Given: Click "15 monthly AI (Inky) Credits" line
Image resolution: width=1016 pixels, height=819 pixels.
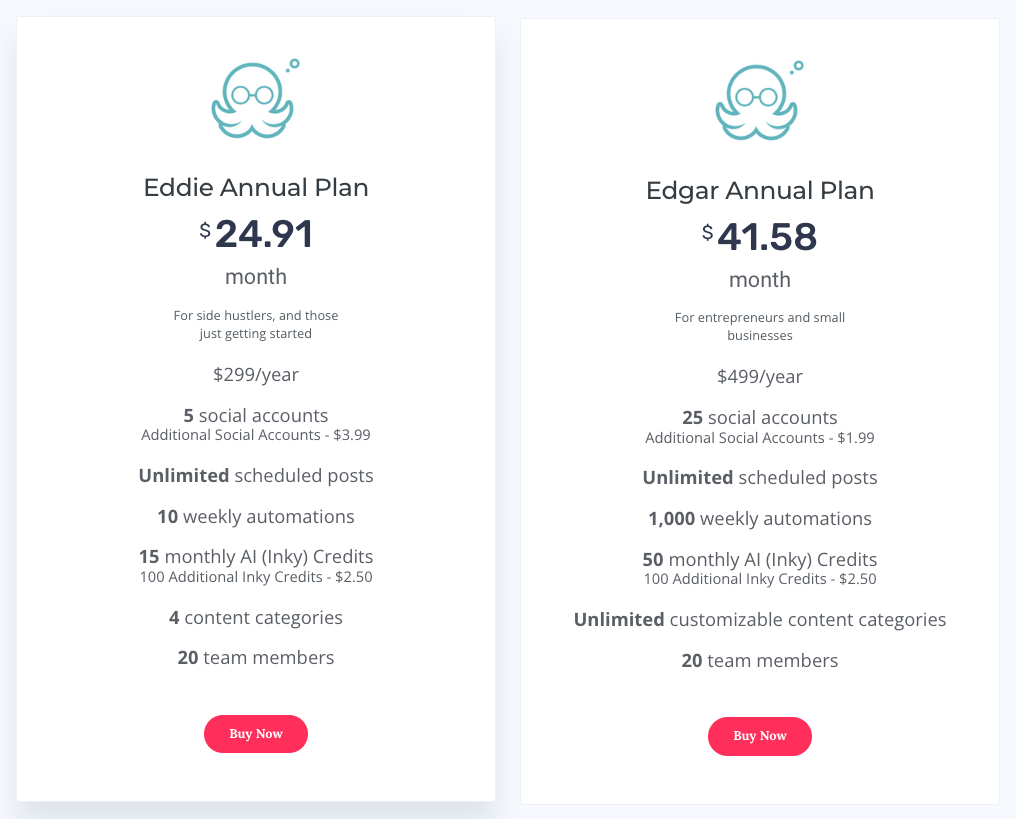Looking at the screenshot, I should [256, 557].
